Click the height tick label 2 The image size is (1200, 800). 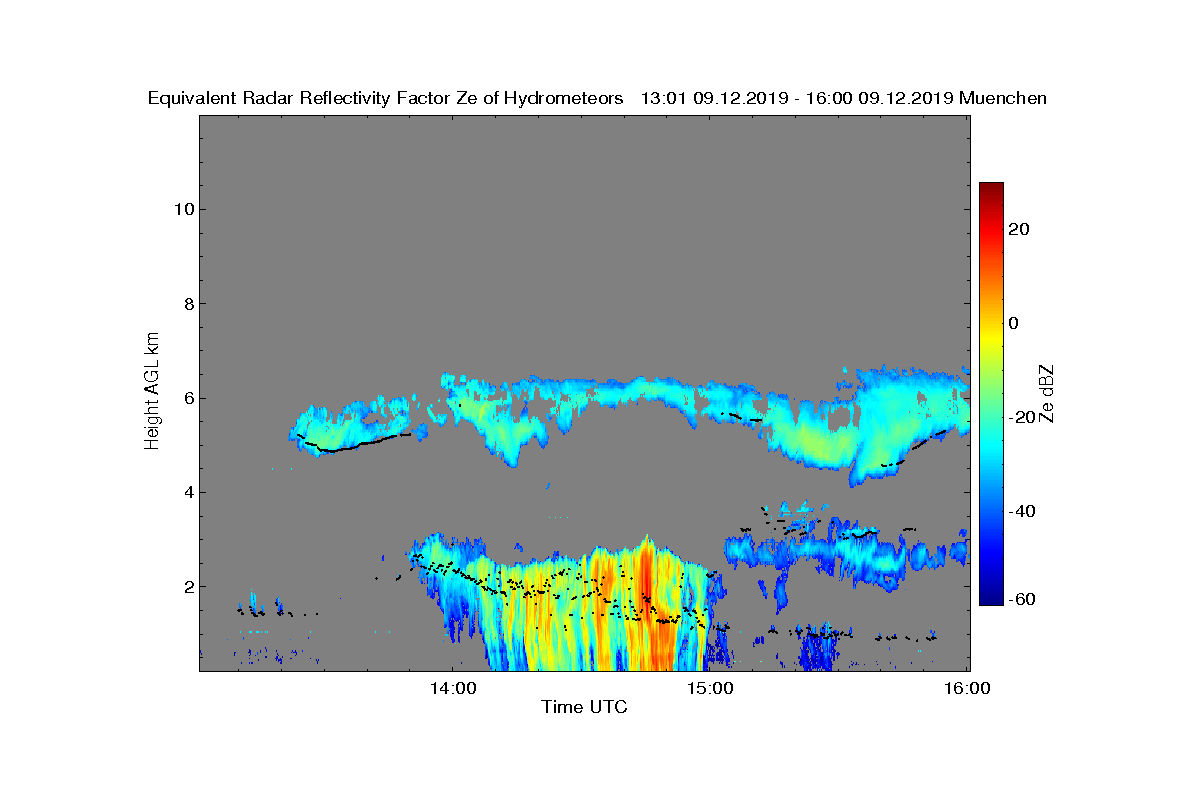coord(187,586)
